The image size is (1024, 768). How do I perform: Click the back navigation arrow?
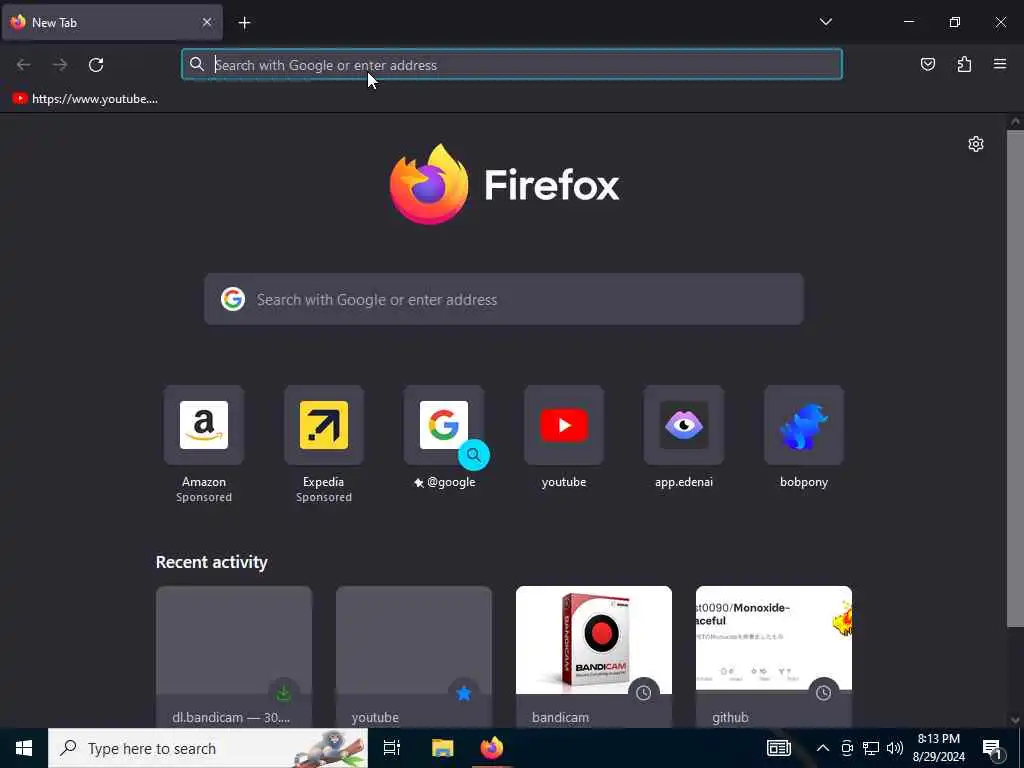click(x=24, y=65)
